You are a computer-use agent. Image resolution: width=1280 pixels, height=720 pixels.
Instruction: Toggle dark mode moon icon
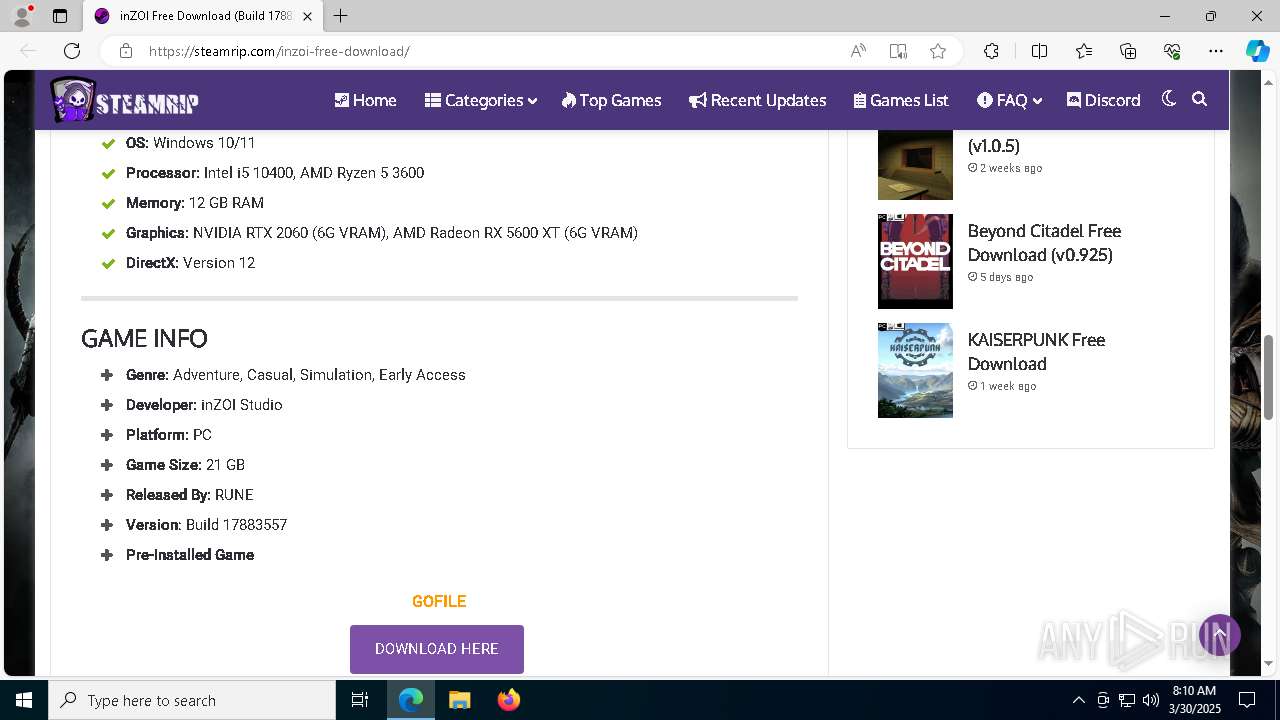point(1168,99)
